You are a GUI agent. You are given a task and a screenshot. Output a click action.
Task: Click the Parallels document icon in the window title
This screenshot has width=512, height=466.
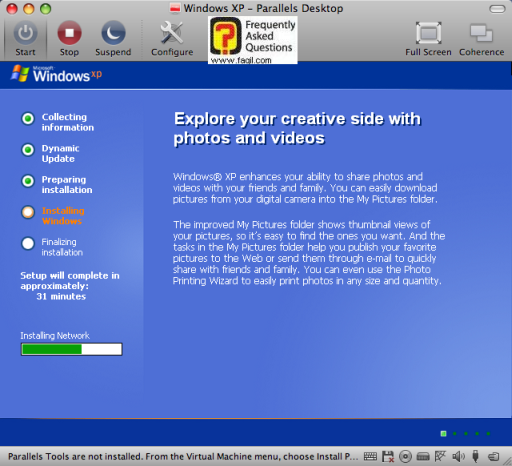coord(175,8)
